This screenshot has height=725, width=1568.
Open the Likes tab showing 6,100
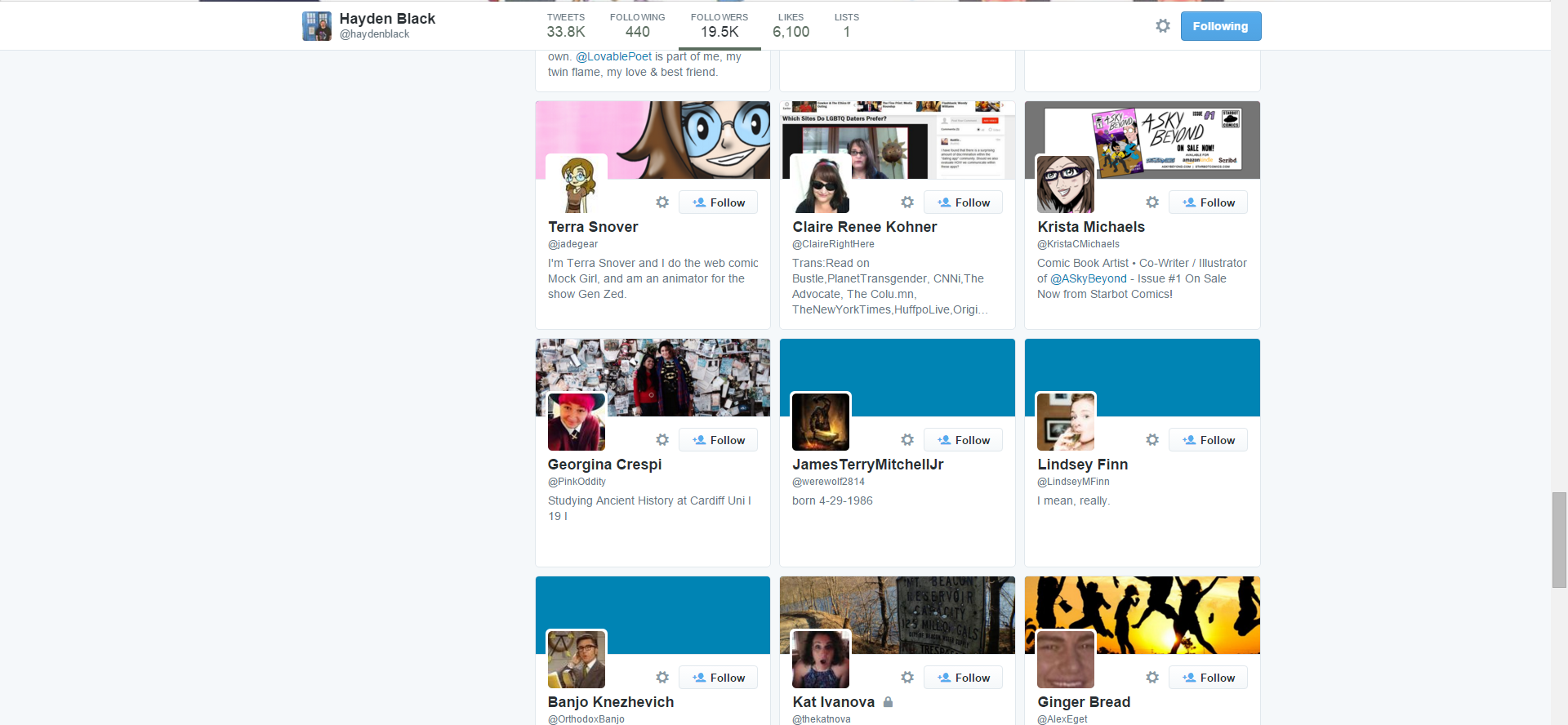click(x=791, y=26)
